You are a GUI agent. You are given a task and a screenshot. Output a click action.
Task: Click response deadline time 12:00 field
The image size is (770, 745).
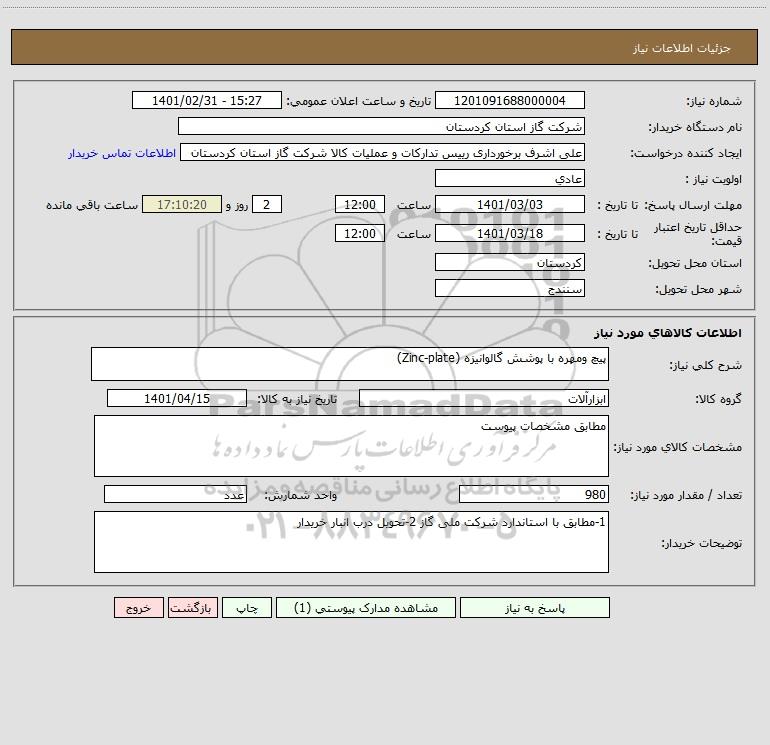coord(359,204)
